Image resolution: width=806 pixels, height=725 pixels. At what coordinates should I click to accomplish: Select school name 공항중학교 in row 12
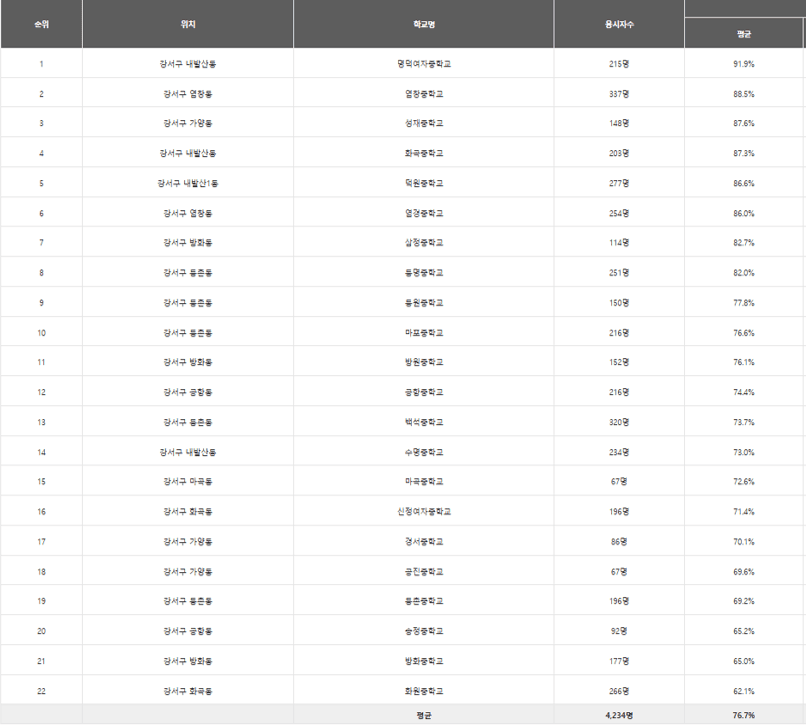pyautogui.click(x=424, y=392)
